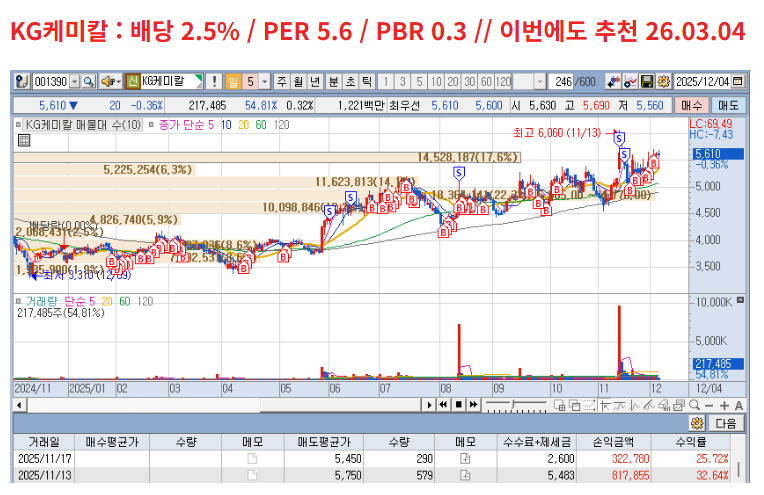The height and width of the screenshot is (495, 764).
Task: Select the 60 interval button
Action: [486, 81]
